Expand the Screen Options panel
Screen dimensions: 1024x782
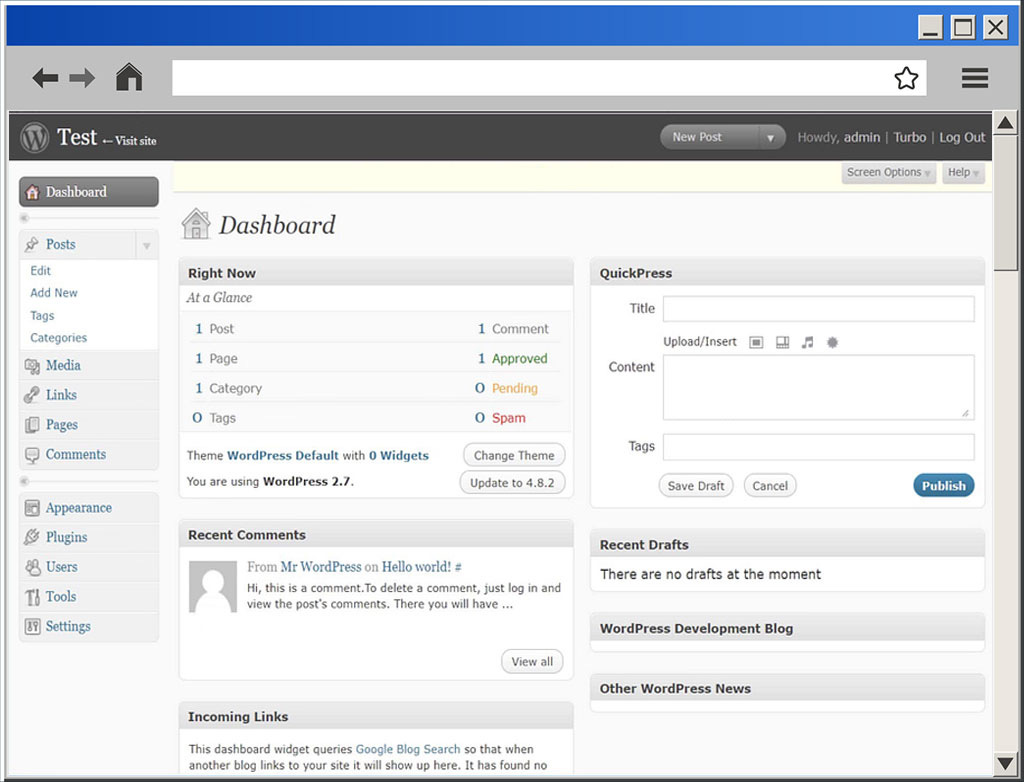pyautogui.click(x=888, y=172)
